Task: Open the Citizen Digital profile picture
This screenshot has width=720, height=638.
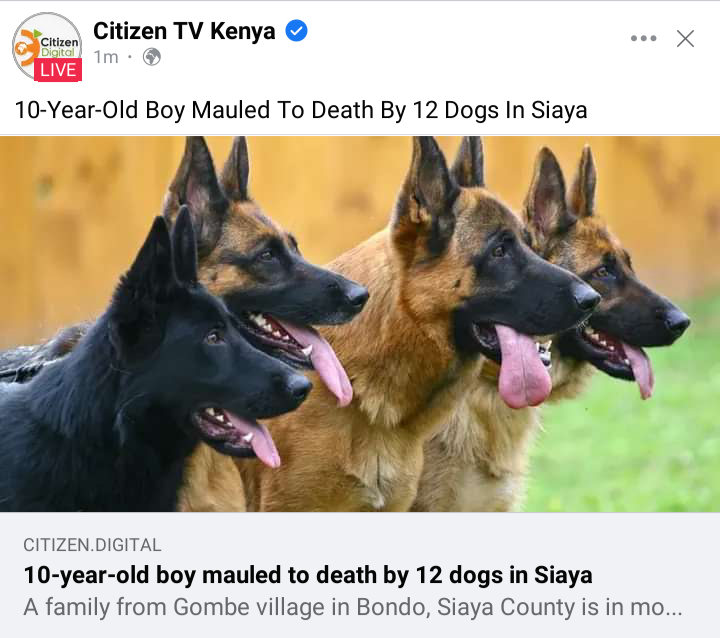Action: (x=47, y=47)
